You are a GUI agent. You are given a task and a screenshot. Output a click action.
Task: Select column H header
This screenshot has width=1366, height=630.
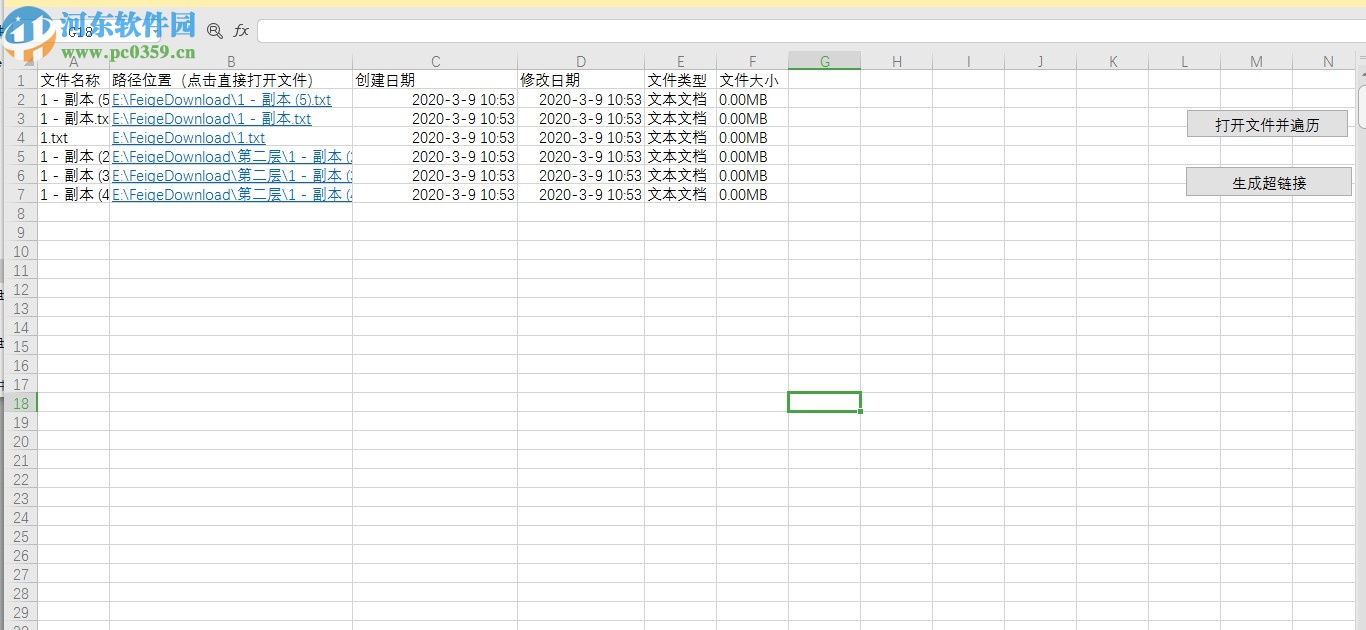click(x=897, y=62)
